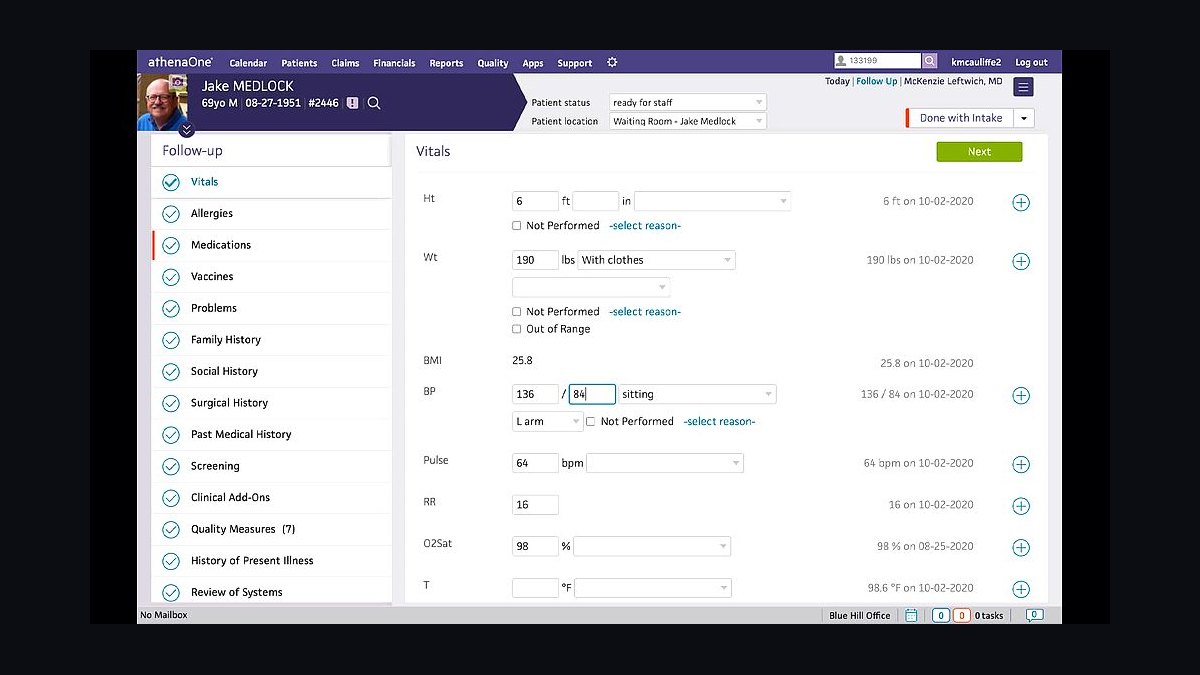The image size is (1200, 675).
Task: Click the green Next button
Action: point(979,152)
